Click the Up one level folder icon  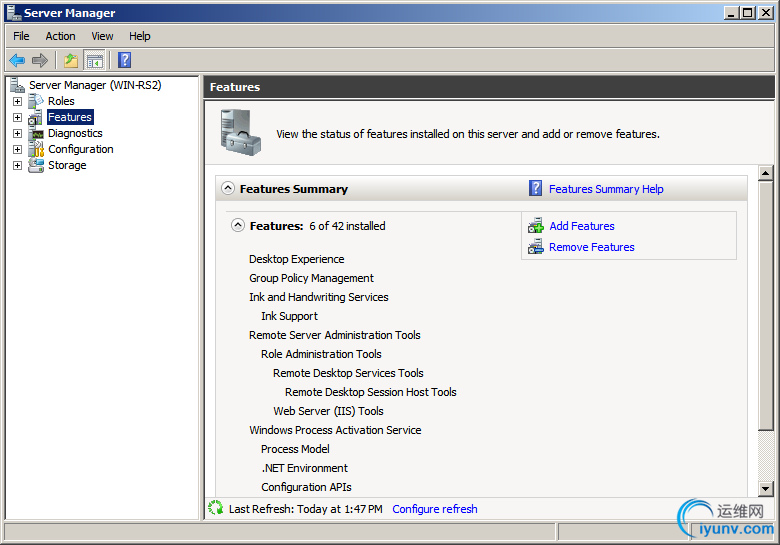71,61
